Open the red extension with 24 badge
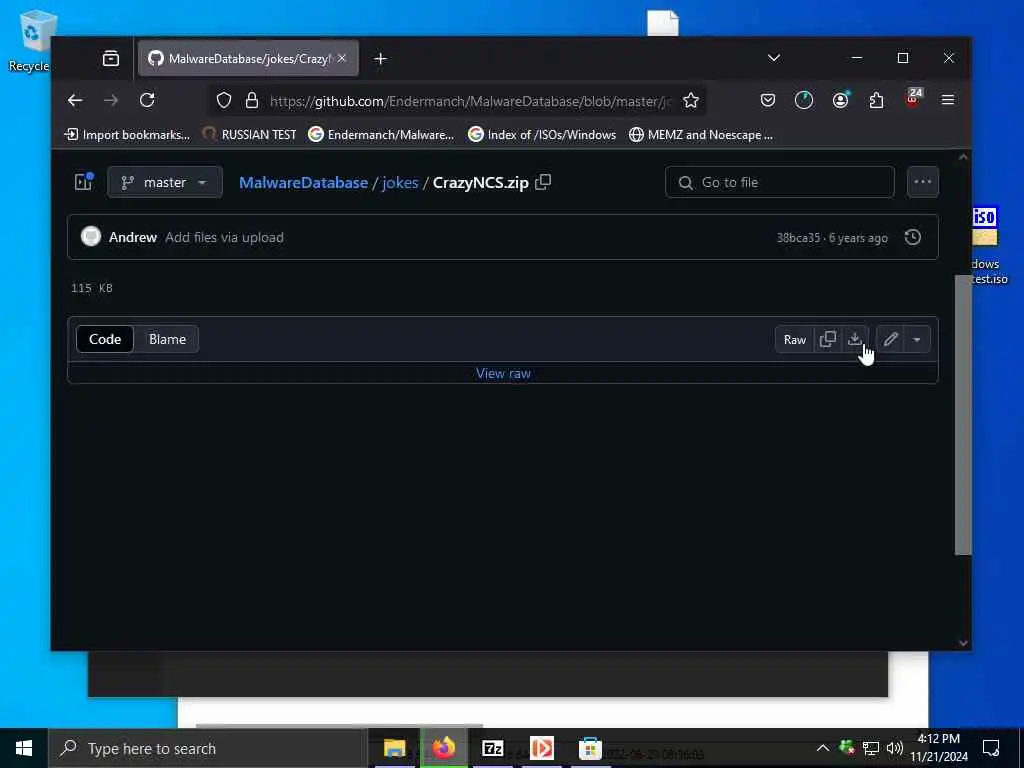The image size is (1024, 768). (912, 99)
